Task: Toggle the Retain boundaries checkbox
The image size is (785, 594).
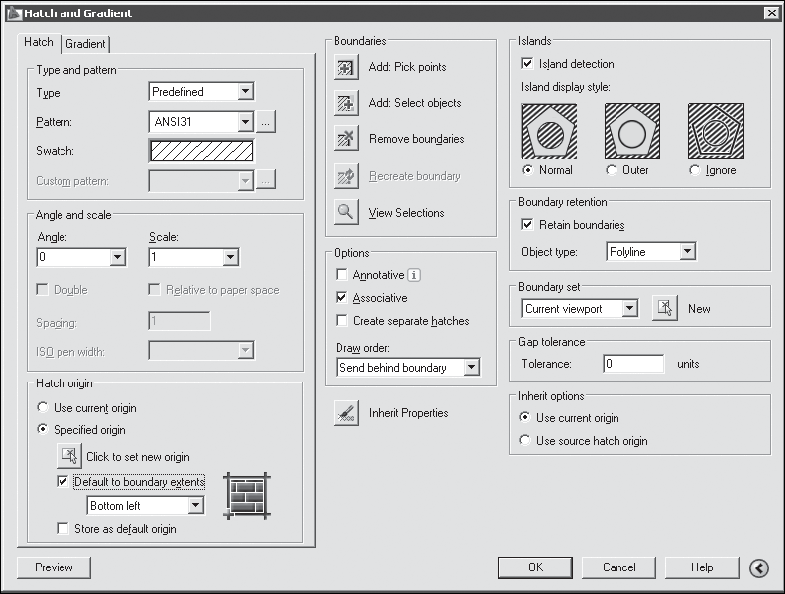Action: [527, 224]
